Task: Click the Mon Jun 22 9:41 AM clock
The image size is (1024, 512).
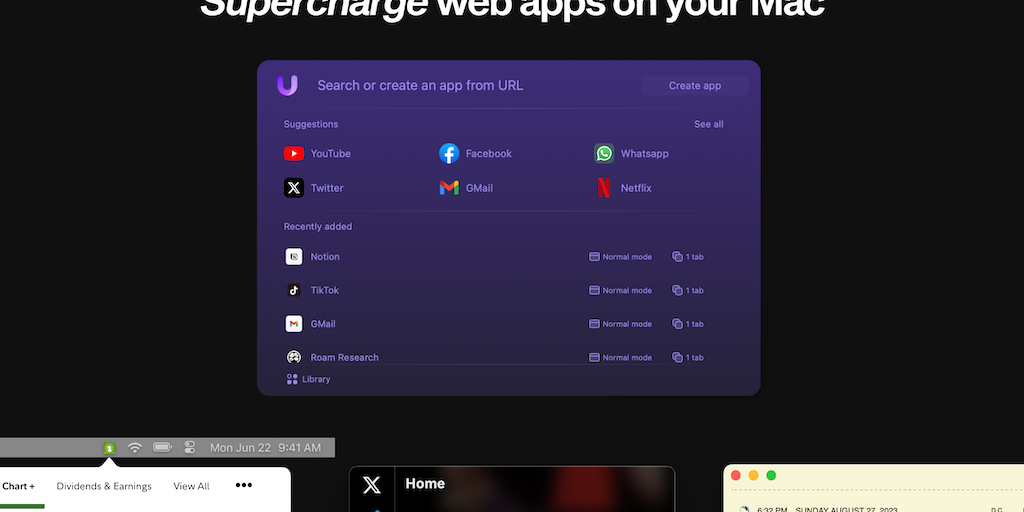Action: [x=265, y=448]
